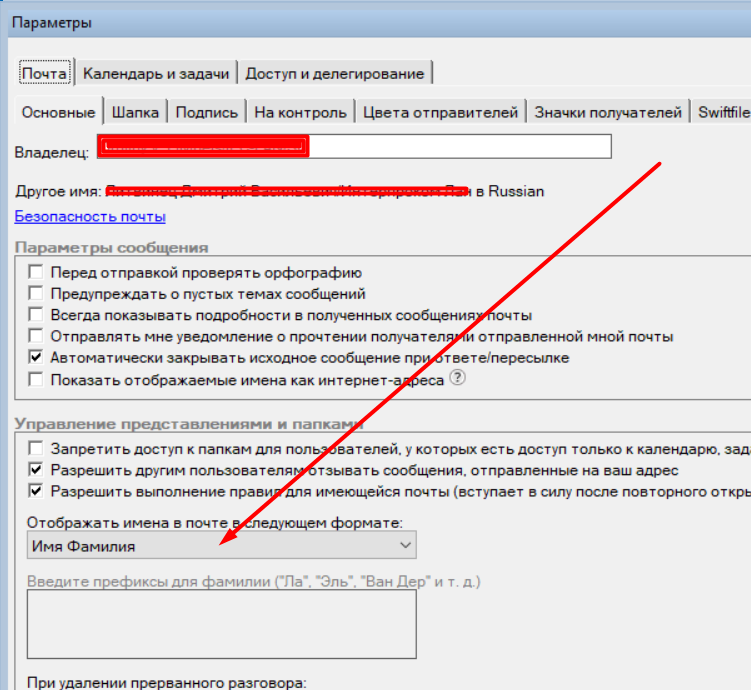This screenshot has width=751, height=690.
Task: Check Запретить доступ к папкам для пользователей
Action: (x=36, y=449)
